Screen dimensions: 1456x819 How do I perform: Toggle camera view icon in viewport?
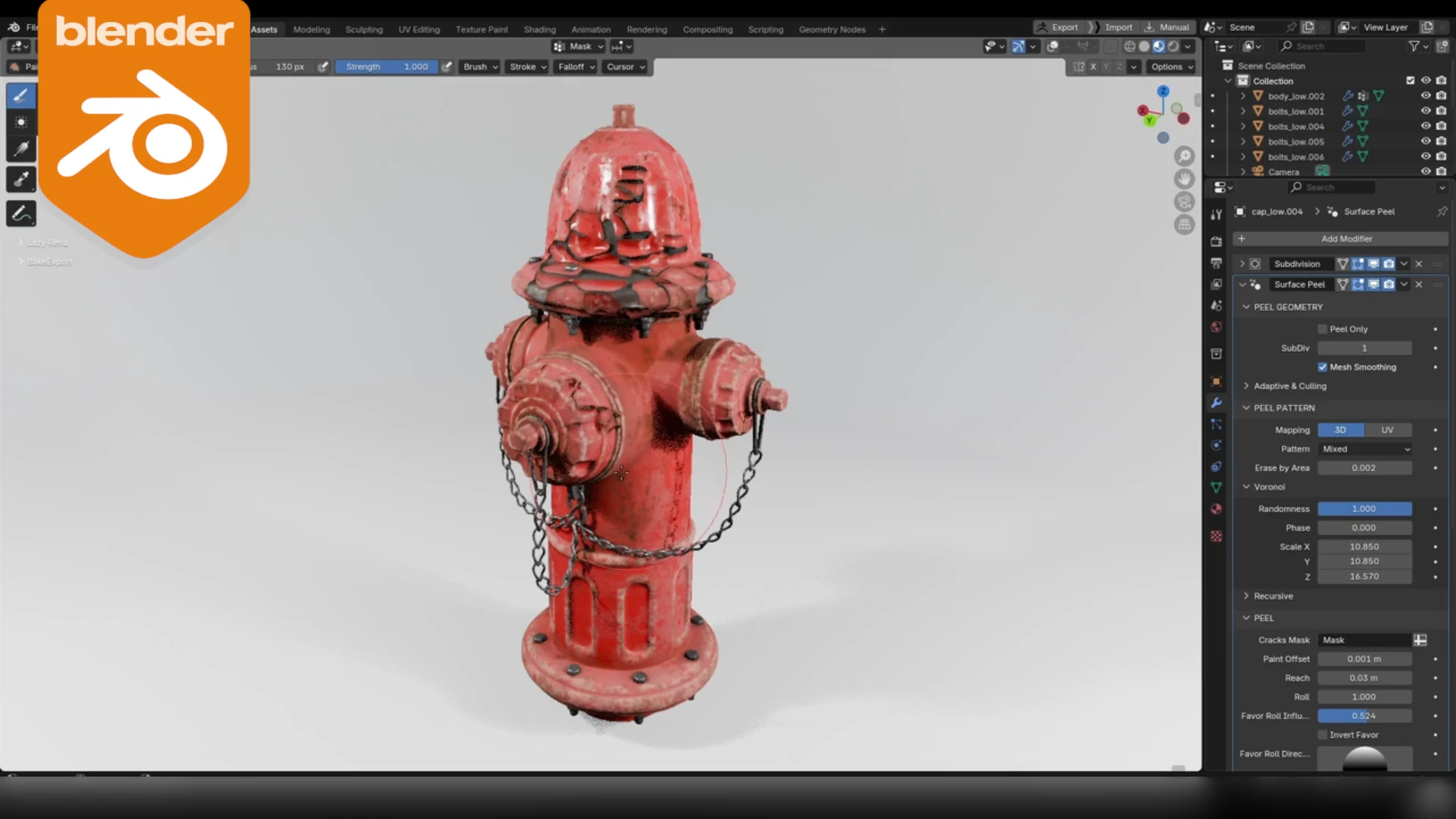(x=1184, y=202)
